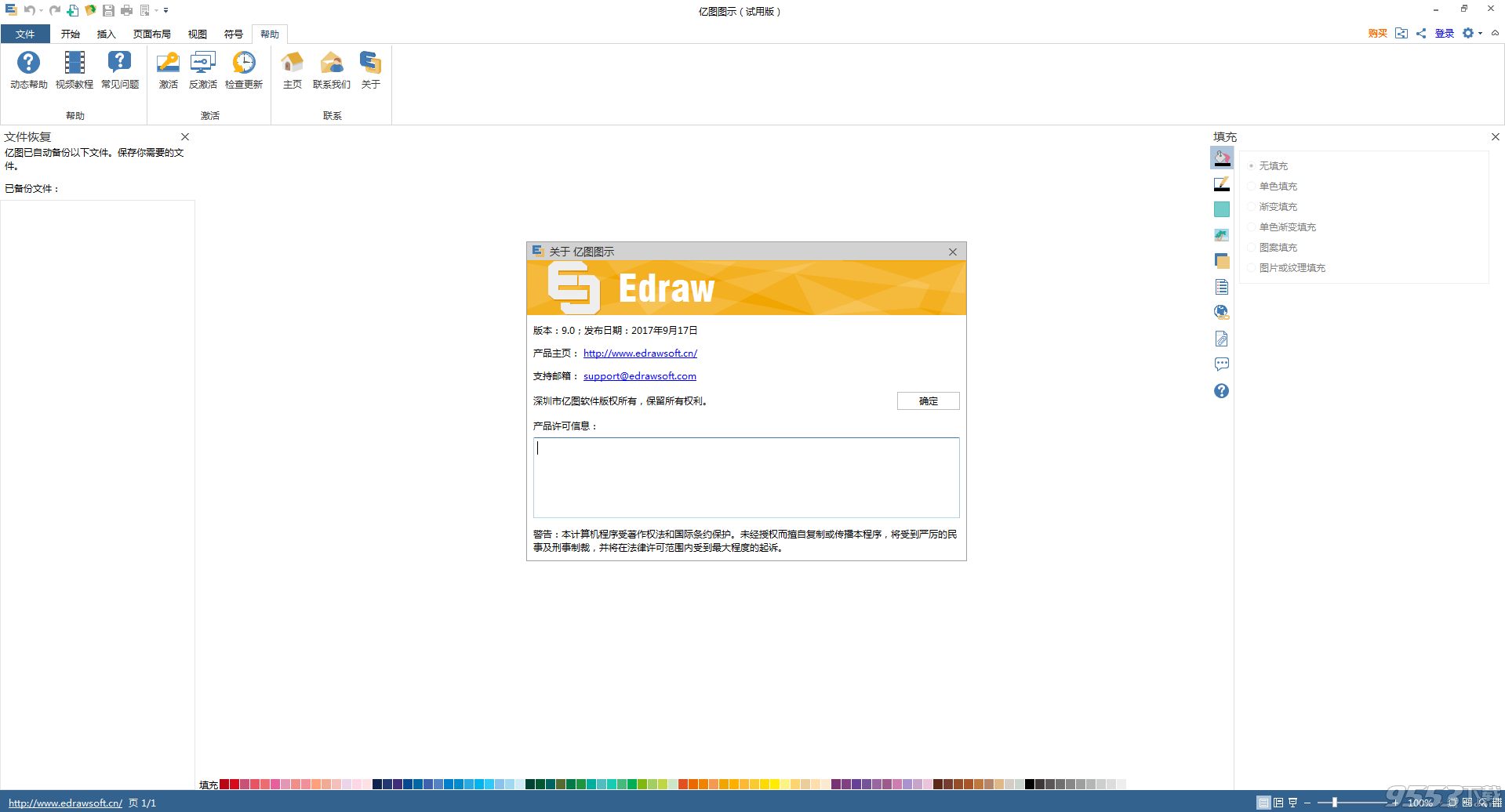This screenshot has height=812, width=1505.
Task: Select the 图案填充 pattern fill option
Action: pos(1274,248)
